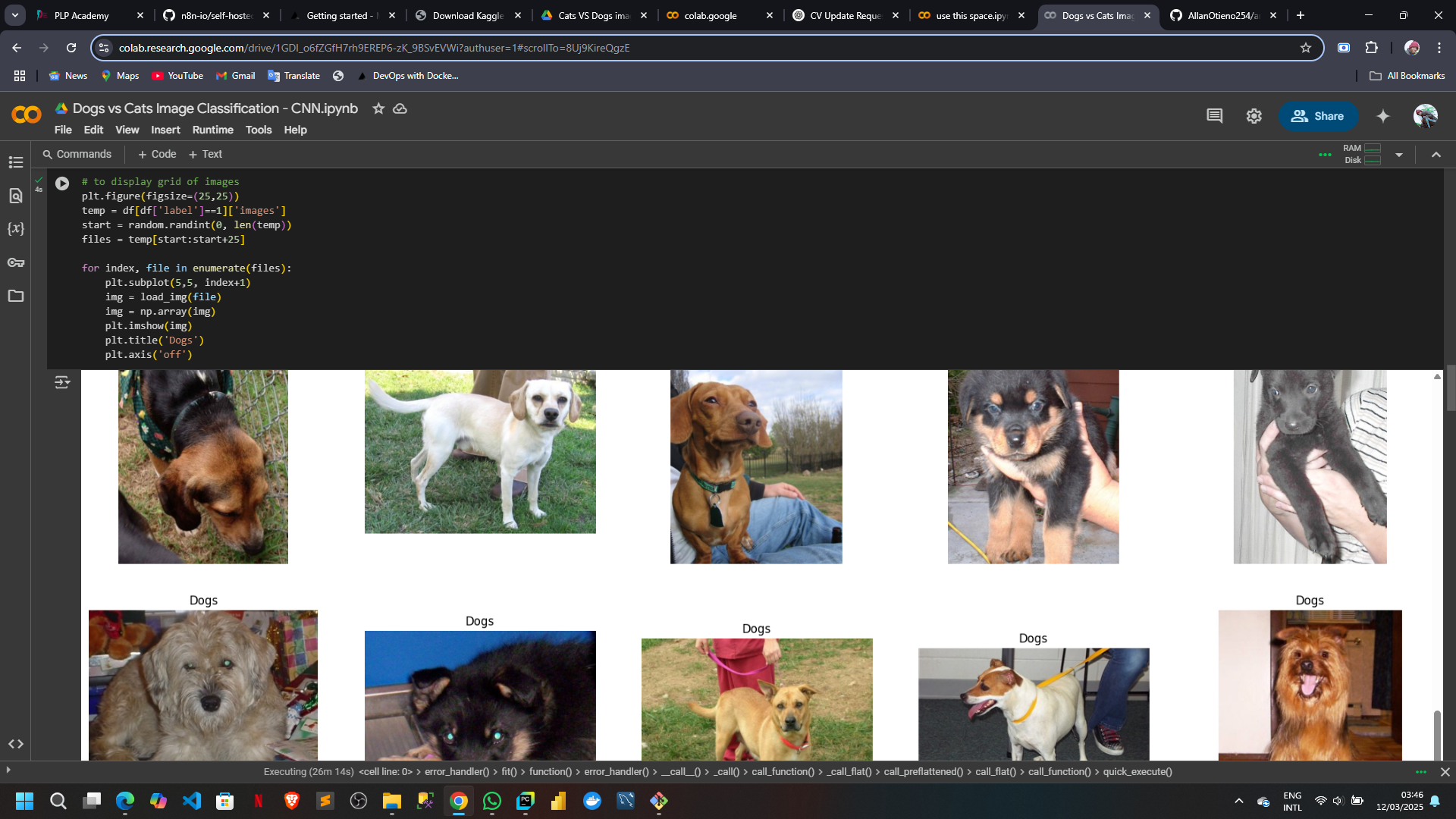The image size is (1456, 819).
Task: Expand RAM and Disk resources dropdown
Action: click(1398, 155)
